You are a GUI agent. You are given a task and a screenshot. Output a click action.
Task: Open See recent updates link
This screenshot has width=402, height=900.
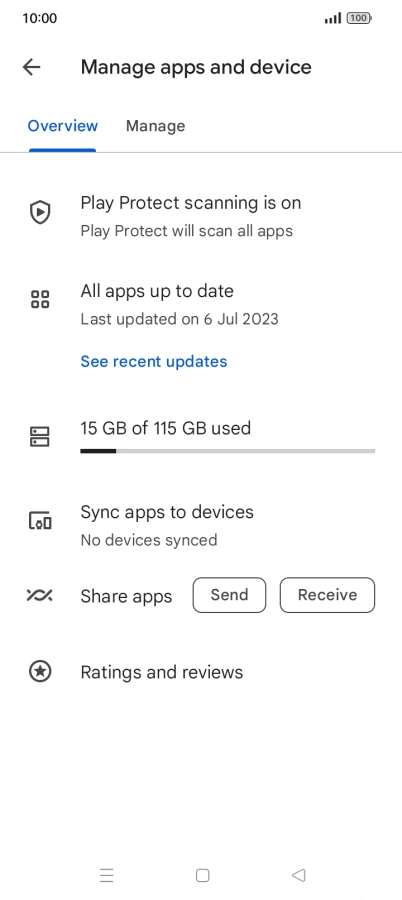click(154, 362)
